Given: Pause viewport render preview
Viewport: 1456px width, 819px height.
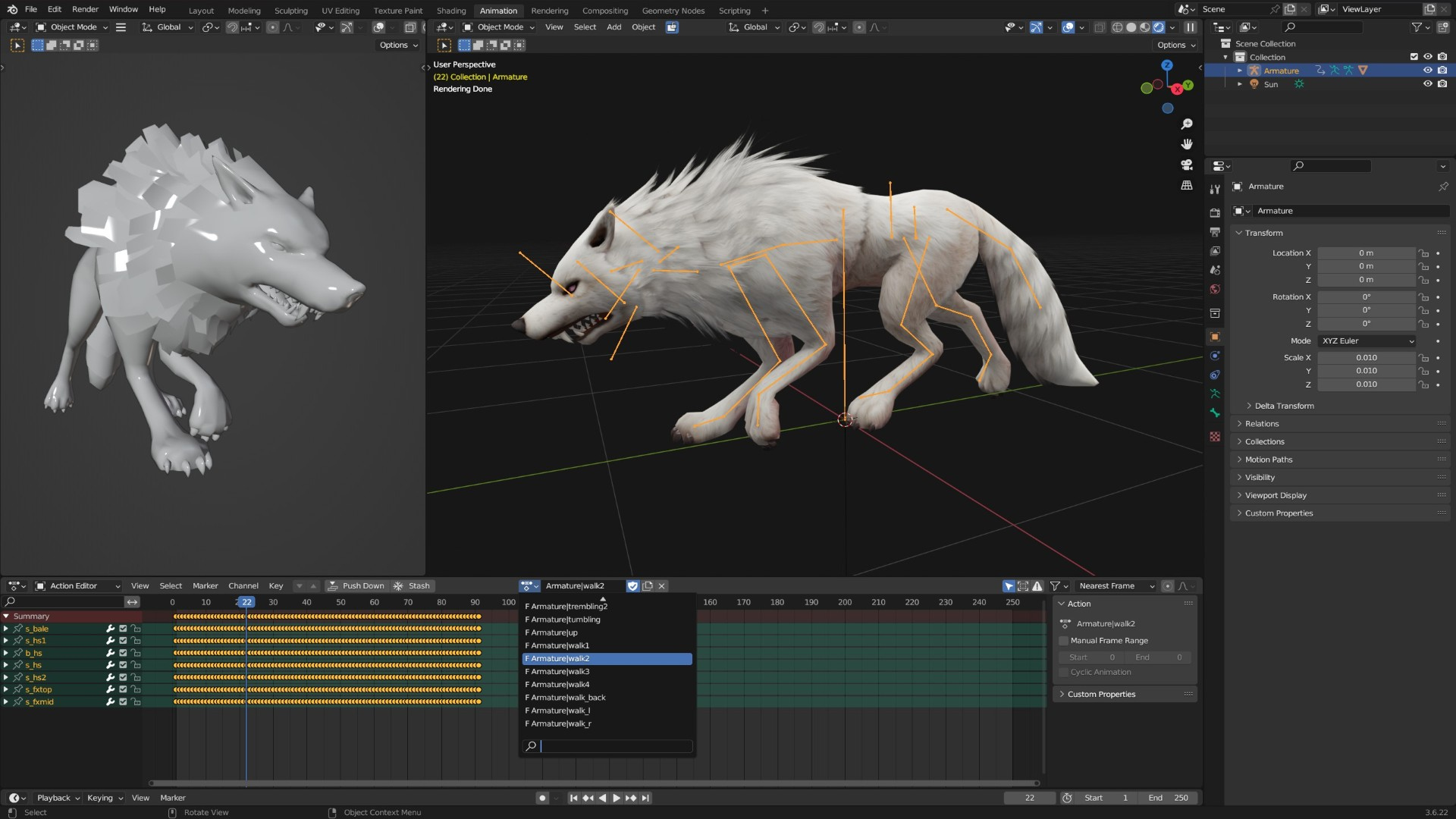Looking at the screenshot, I should pos(1191,27).
